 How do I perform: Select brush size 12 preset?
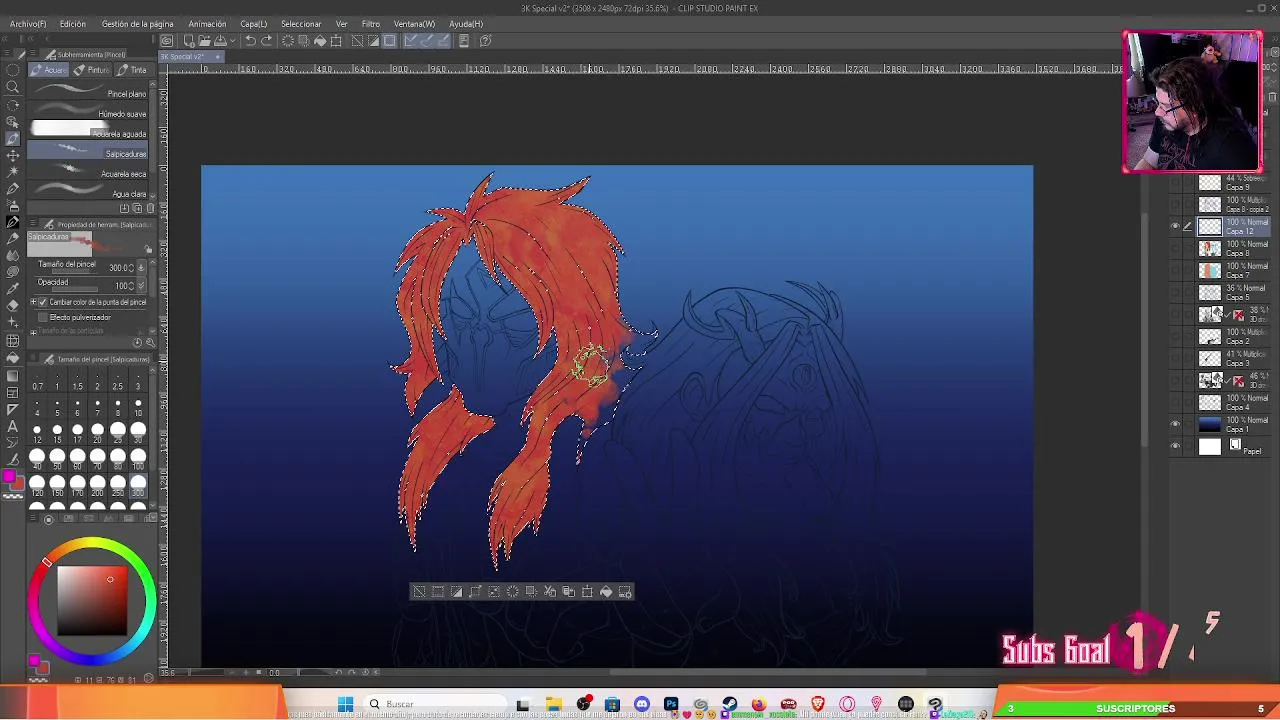[37, 433]
